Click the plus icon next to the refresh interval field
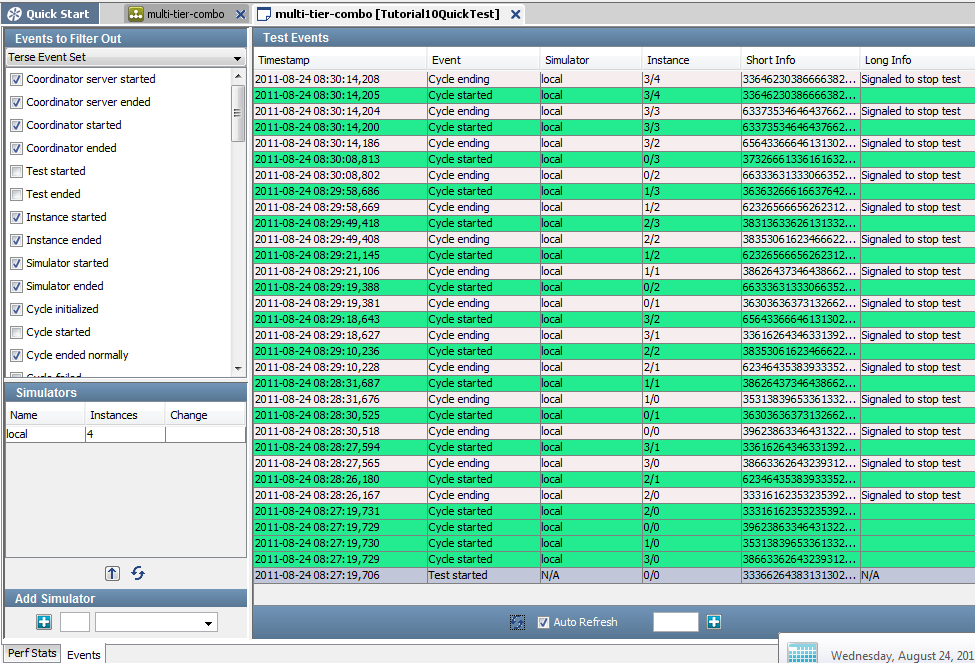This screenshot has height=663, width=975. tap(714, 621)
